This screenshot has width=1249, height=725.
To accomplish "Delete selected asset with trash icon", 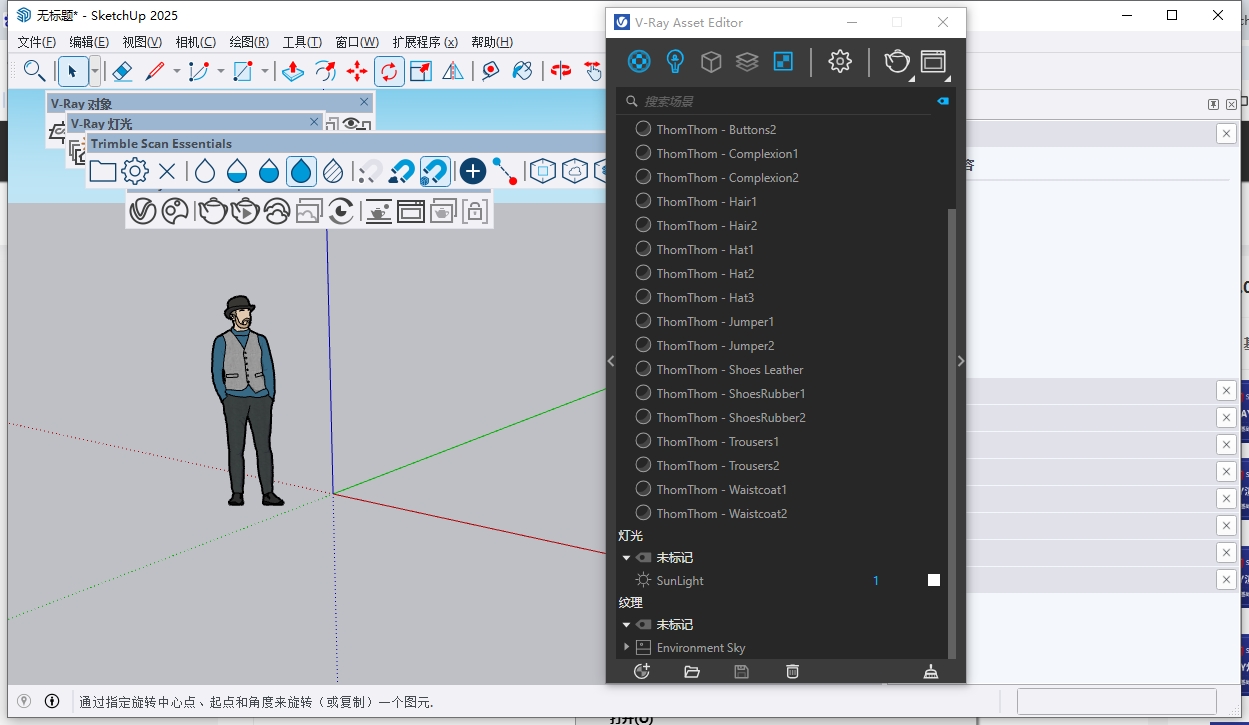I will point(792,671).
